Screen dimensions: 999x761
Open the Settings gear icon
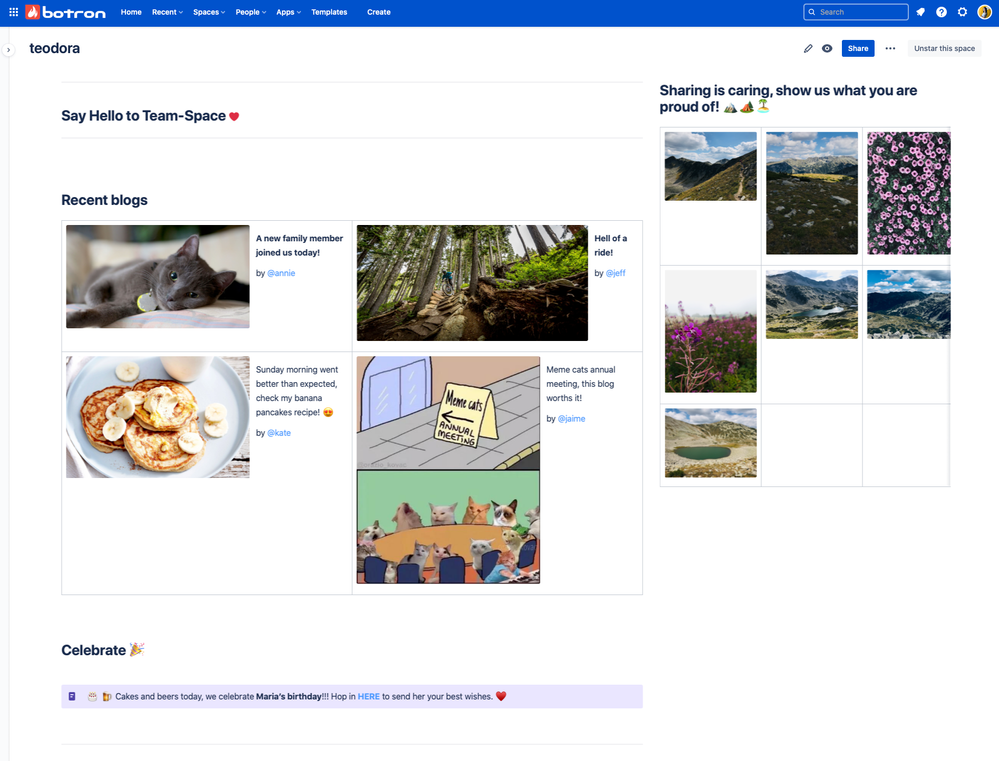pyautogui.click(x=962, y=12)
